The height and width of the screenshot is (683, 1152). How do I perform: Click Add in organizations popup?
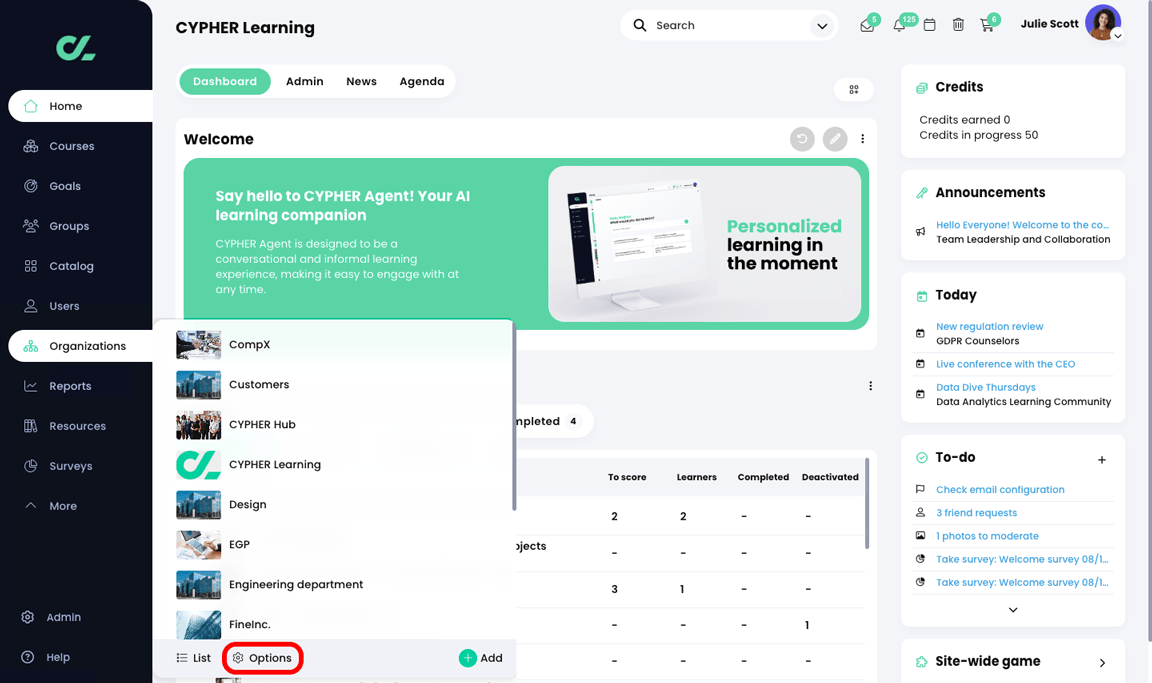pyautogui.click(x=480, y=658)
